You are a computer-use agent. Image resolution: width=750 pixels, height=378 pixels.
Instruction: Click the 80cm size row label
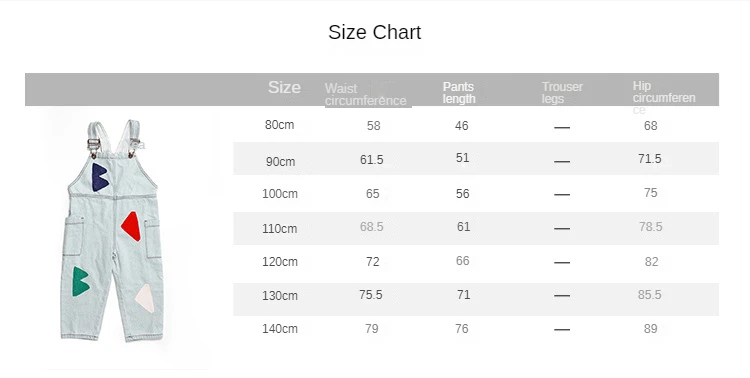tap(280, 125)
